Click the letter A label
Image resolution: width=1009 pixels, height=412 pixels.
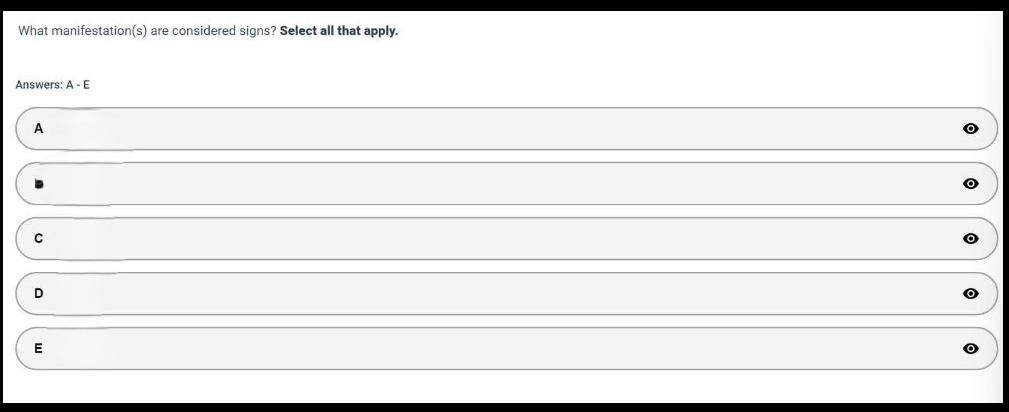point(39,129)
